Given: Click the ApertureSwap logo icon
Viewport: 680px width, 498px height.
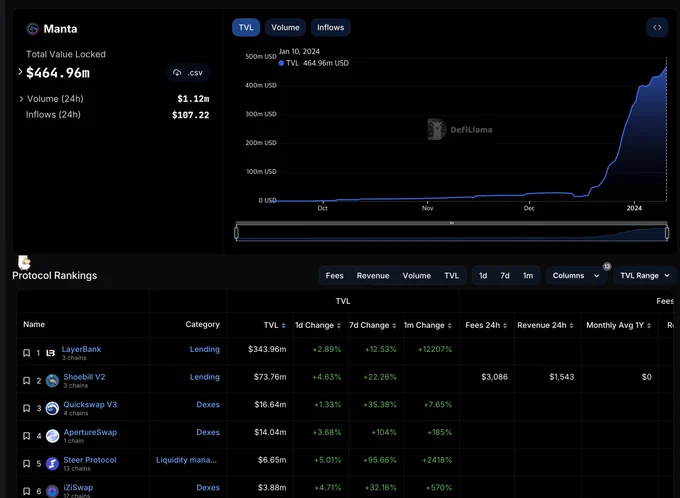Looking at the screenshot, I should coord(52,436).
